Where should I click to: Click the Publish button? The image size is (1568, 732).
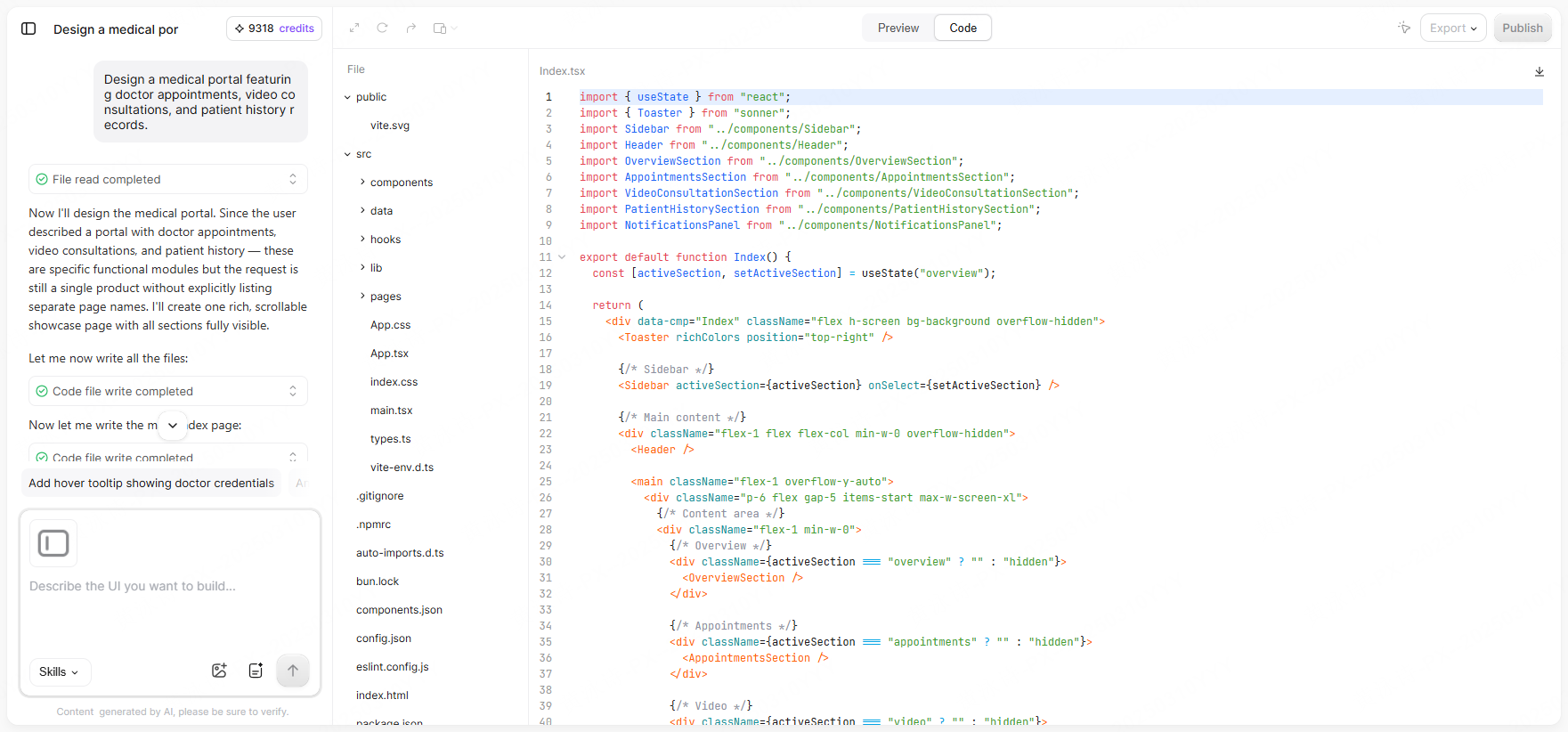point(1523,28)
